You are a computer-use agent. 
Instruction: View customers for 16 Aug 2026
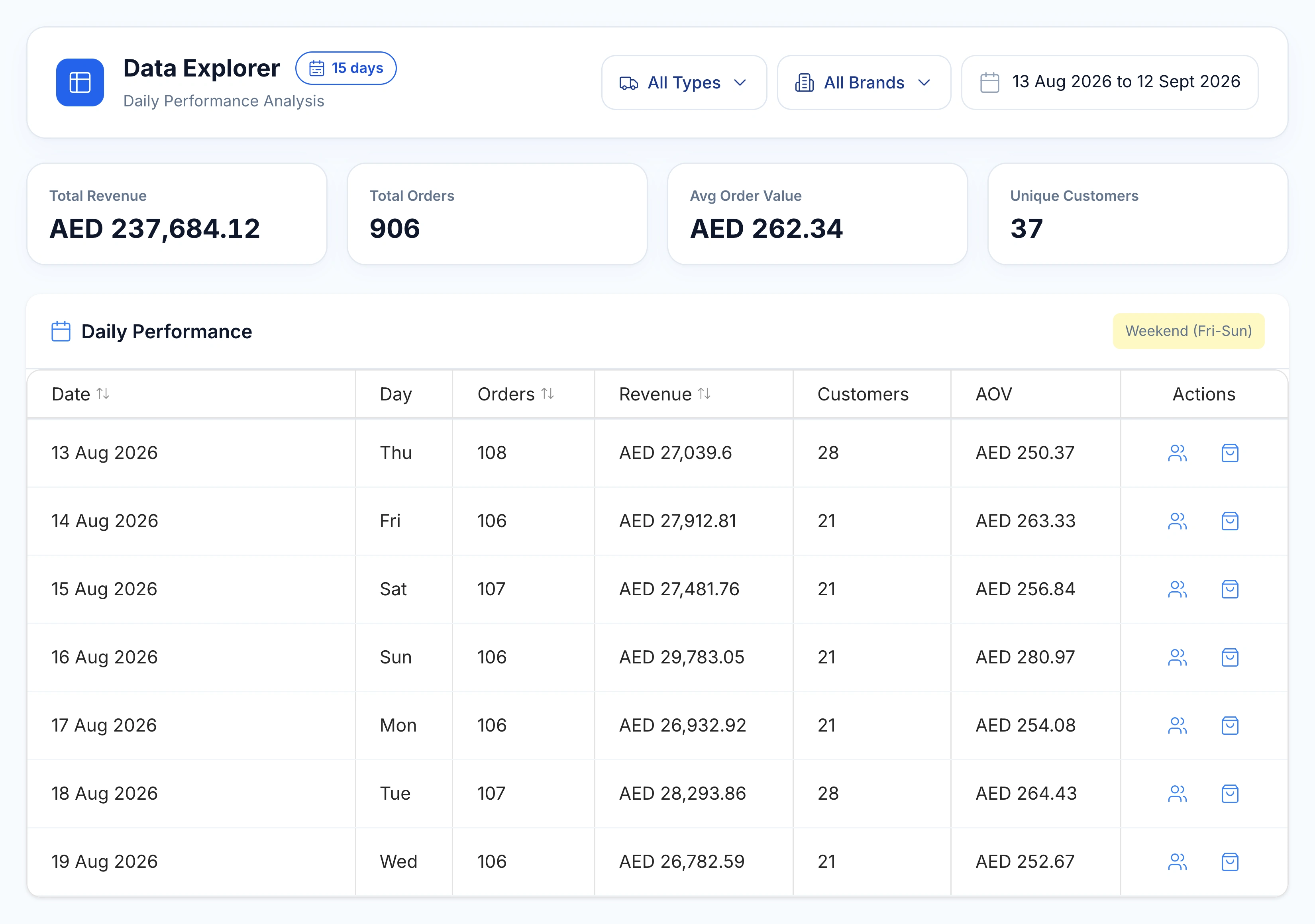tap(1178, 657)
